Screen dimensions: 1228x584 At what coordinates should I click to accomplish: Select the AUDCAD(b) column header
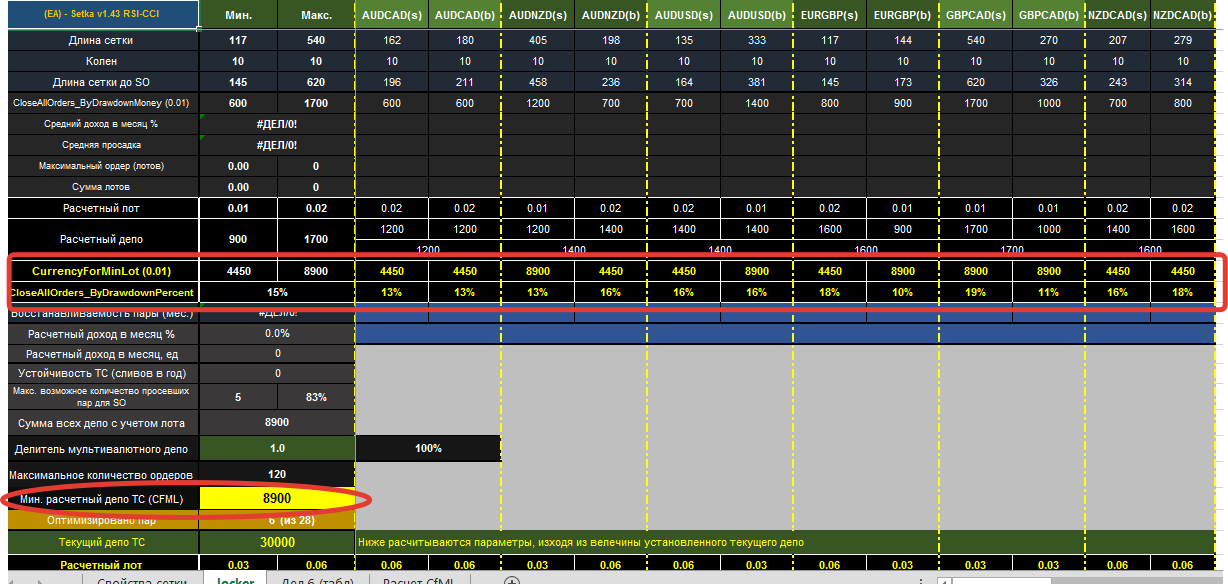[464, 17]
